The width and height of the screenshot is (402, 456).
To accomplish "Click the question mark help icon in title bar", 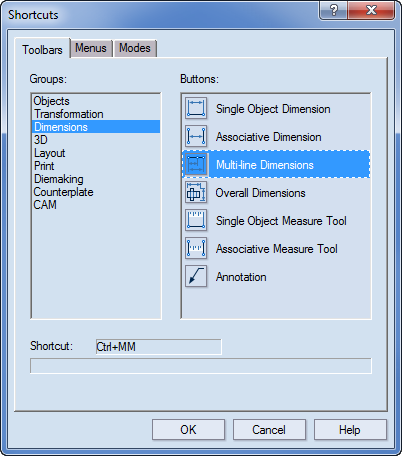I will 333,10.
